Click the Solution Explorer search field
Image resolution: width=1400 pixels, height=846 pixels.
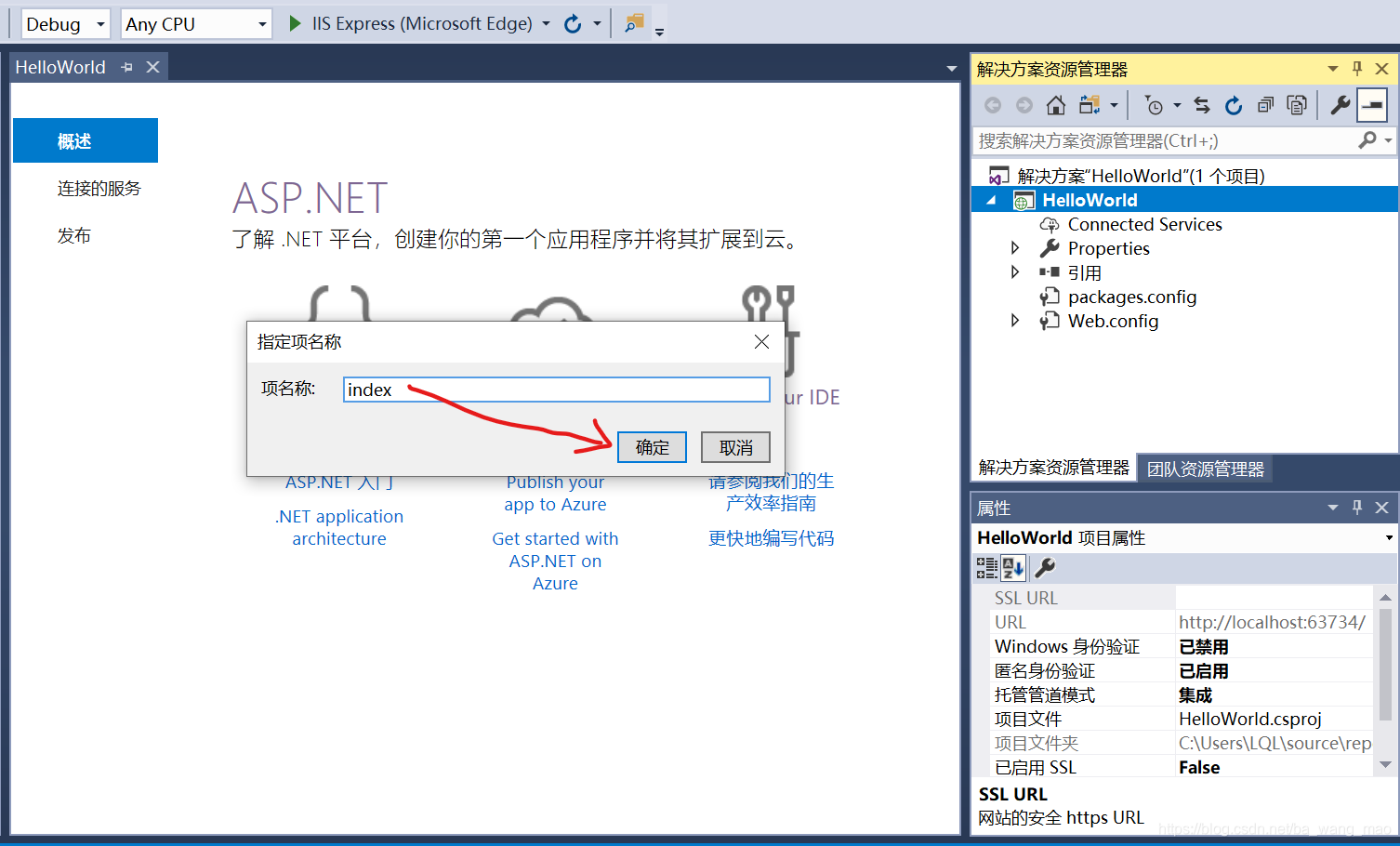pos(1166,140)
